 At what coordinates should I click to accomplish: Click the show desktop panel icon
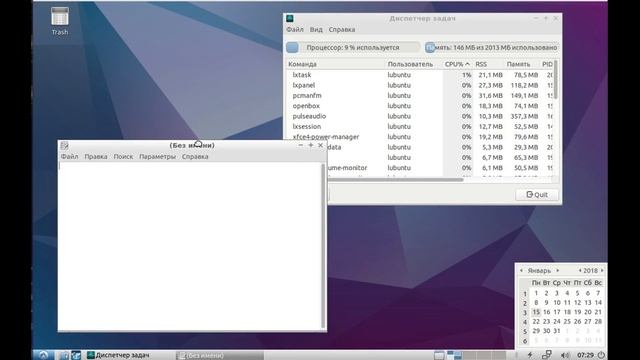(x=439, y=356)
